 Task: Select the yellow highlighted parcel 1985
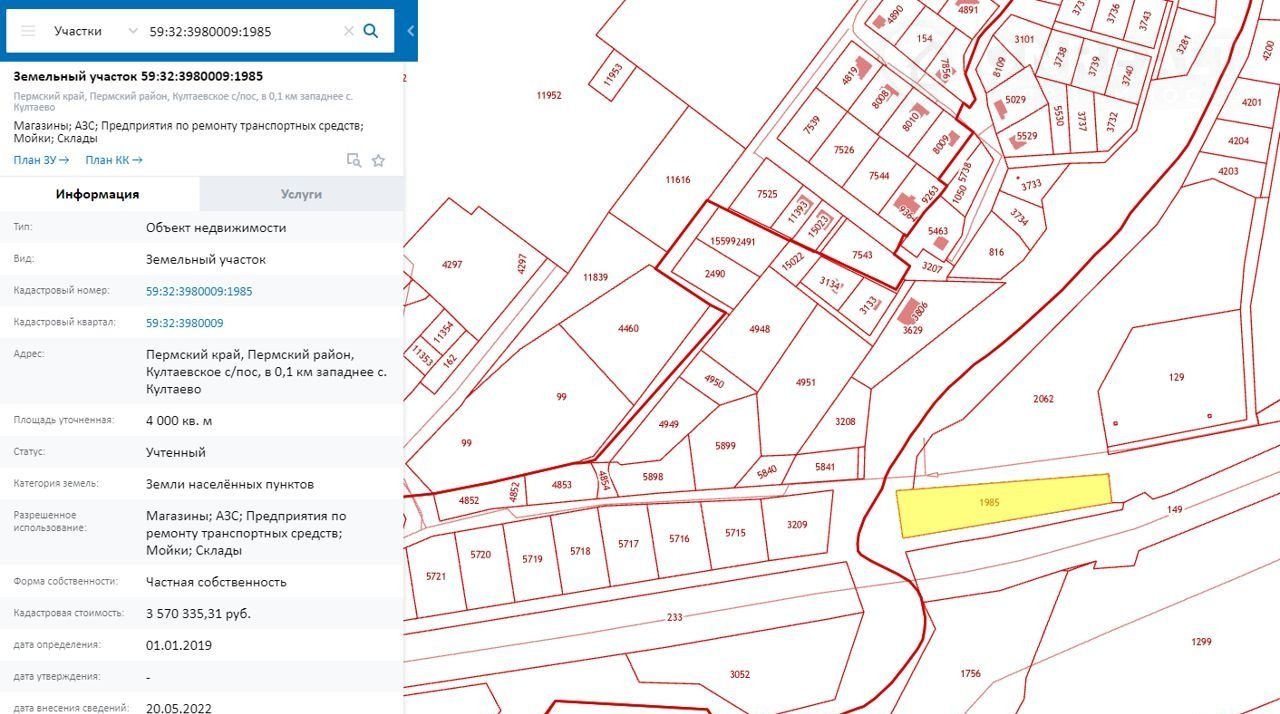1004,505
